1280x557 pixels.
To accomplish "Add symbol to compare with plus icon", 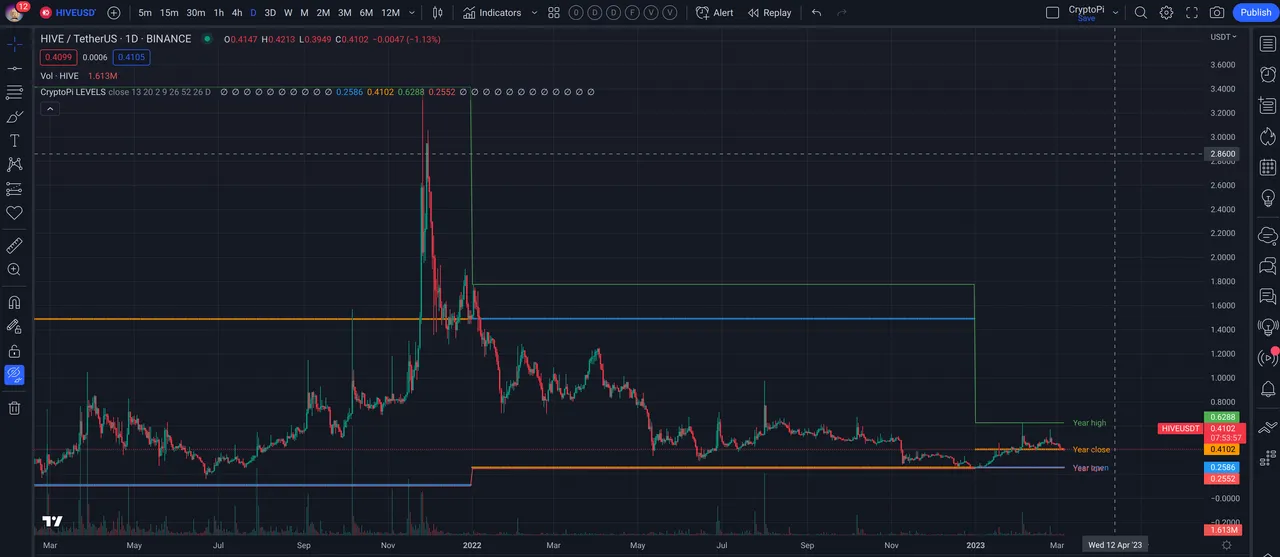I will pyautogui.click(x=113, y=13).
